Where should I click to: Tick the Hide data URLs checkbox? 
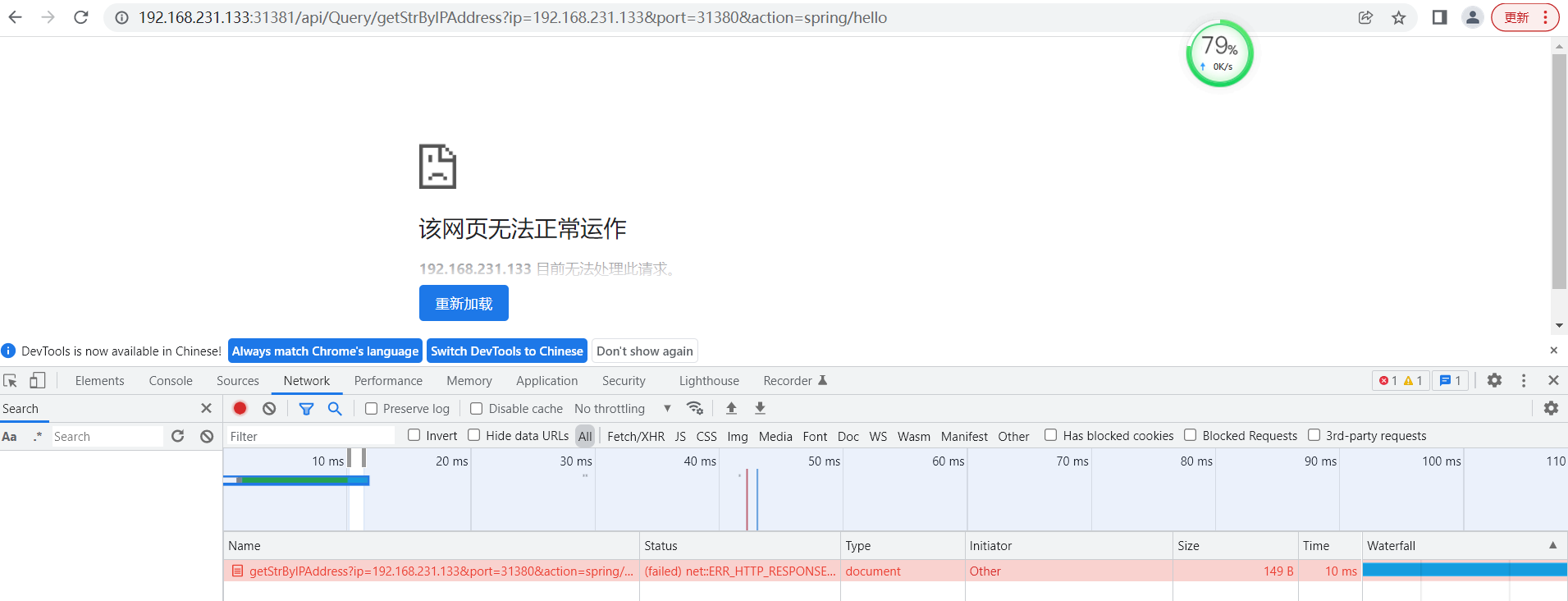coord(474,435)
